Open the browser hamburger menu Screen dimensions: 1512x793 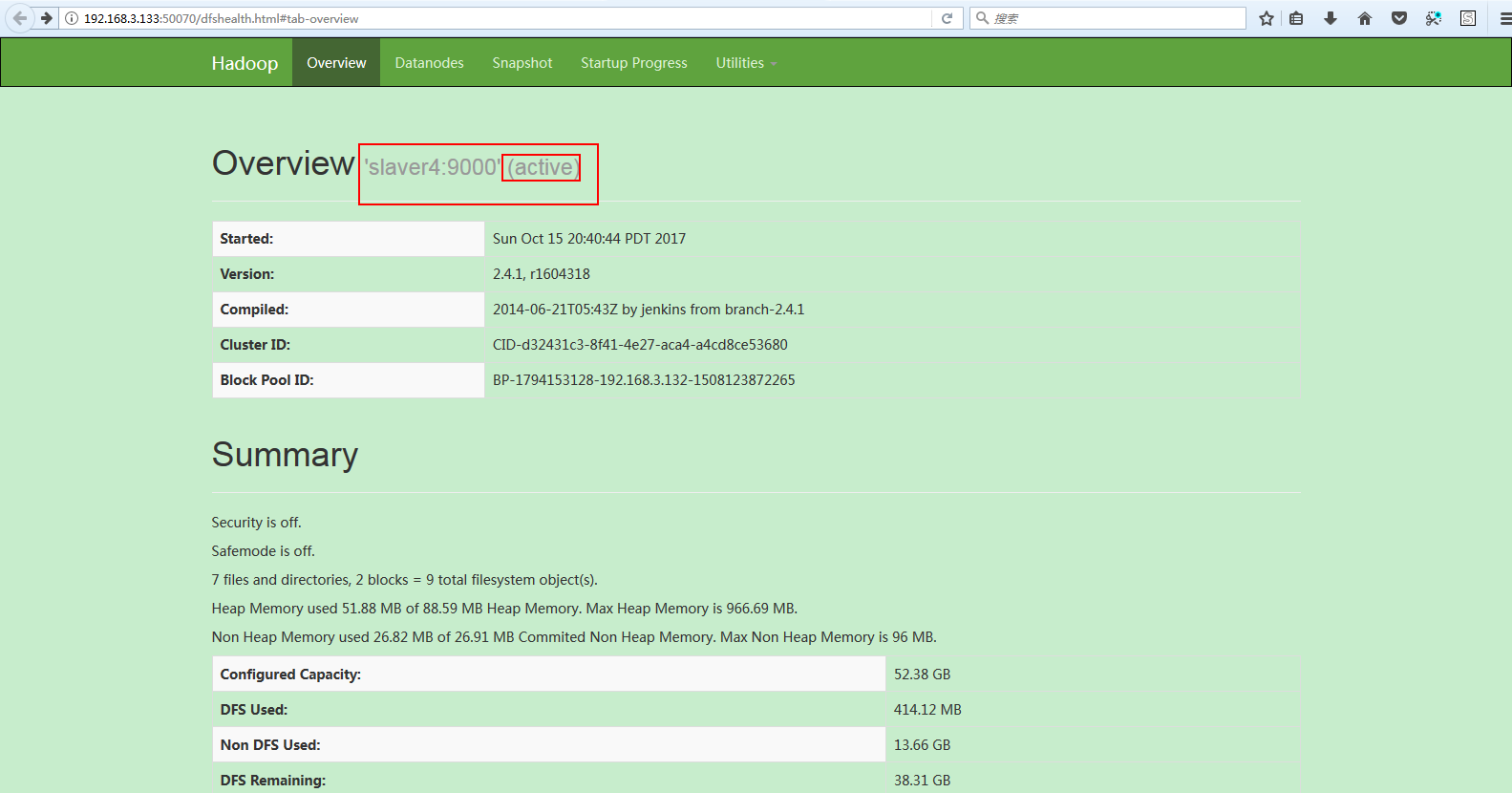[x=1504, y=18]
